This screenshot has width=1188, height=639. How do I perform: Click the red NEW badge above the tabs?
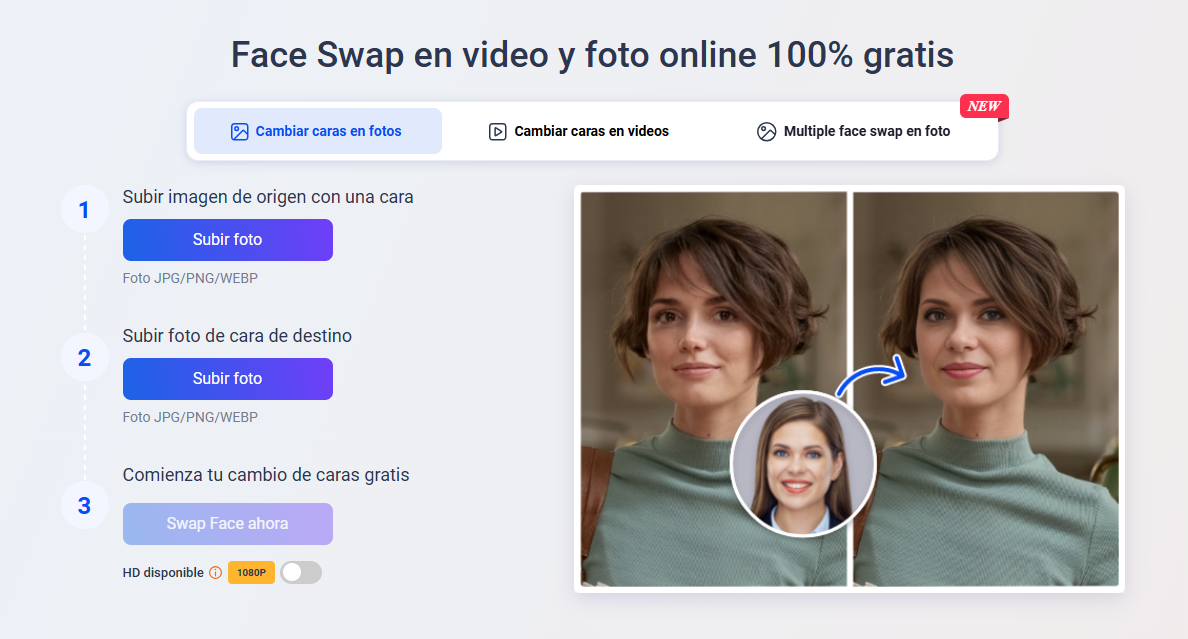[984, 107]
